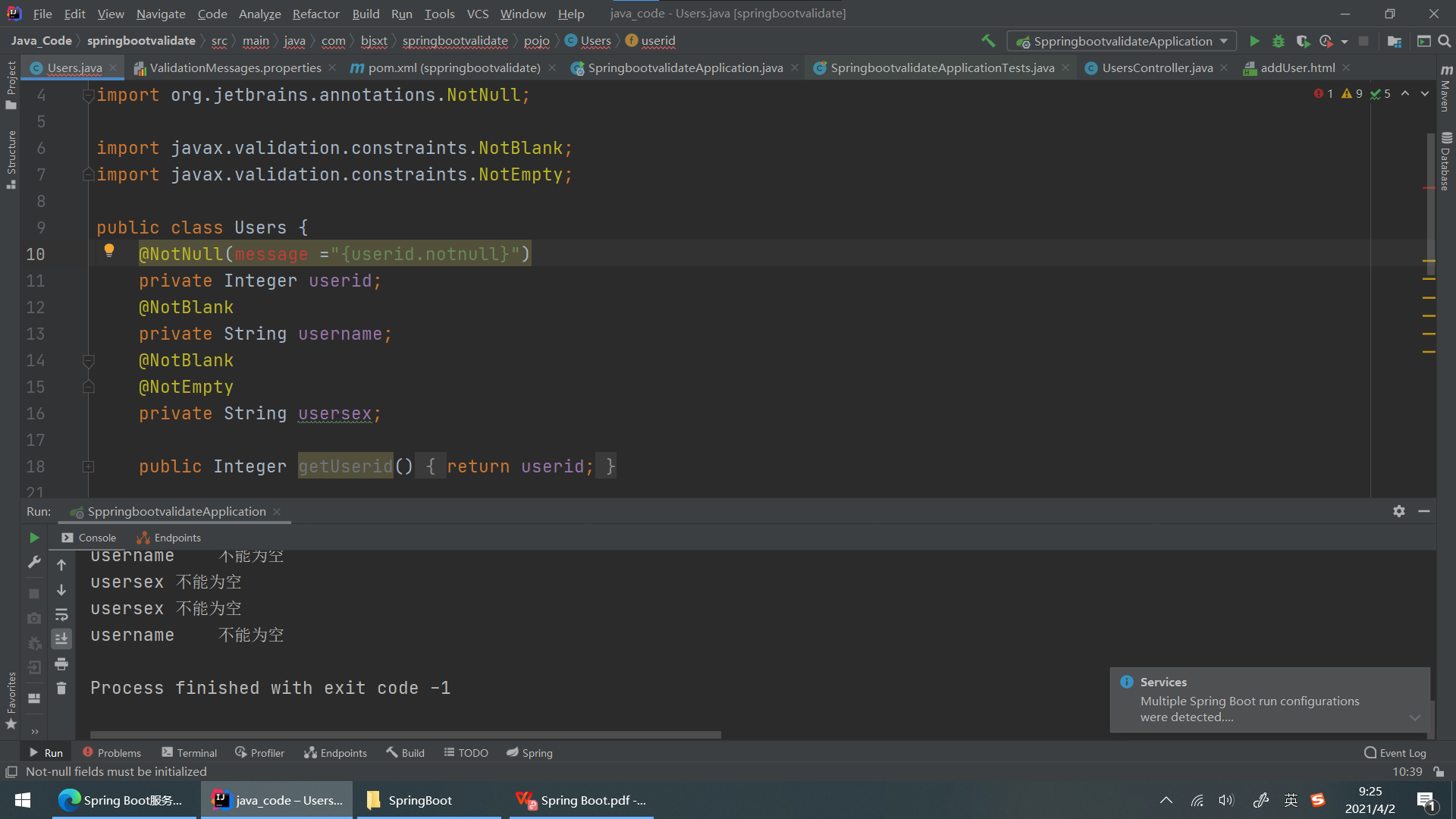Open the Favorites tool window sidebar
Viewport: 1456px width, 819px height.
coord(11,701)
